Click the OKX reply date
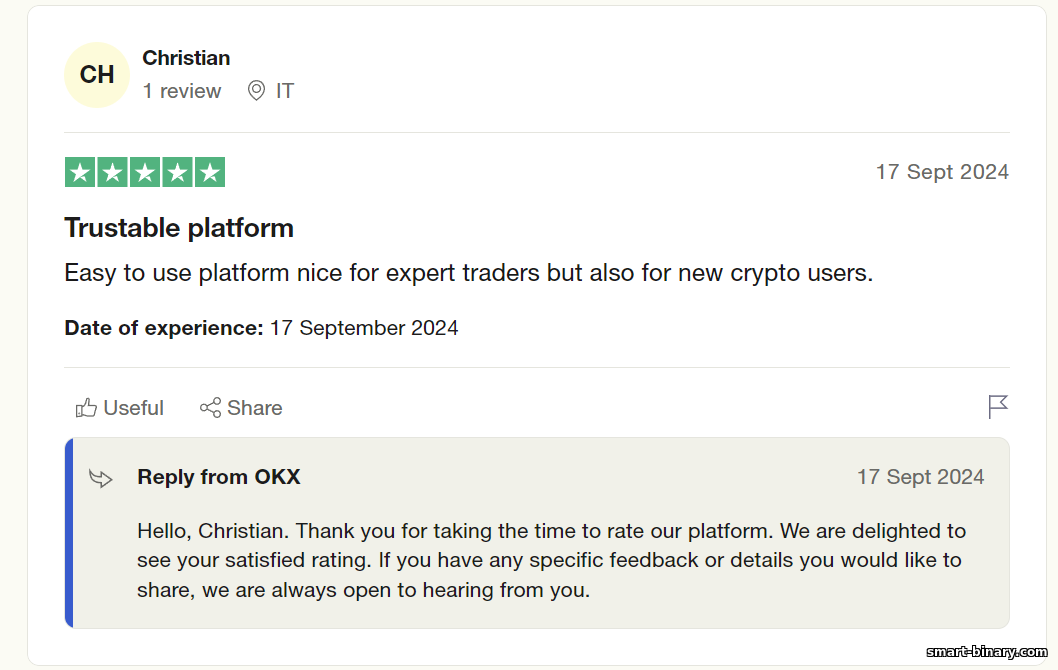 click(920, 477)
